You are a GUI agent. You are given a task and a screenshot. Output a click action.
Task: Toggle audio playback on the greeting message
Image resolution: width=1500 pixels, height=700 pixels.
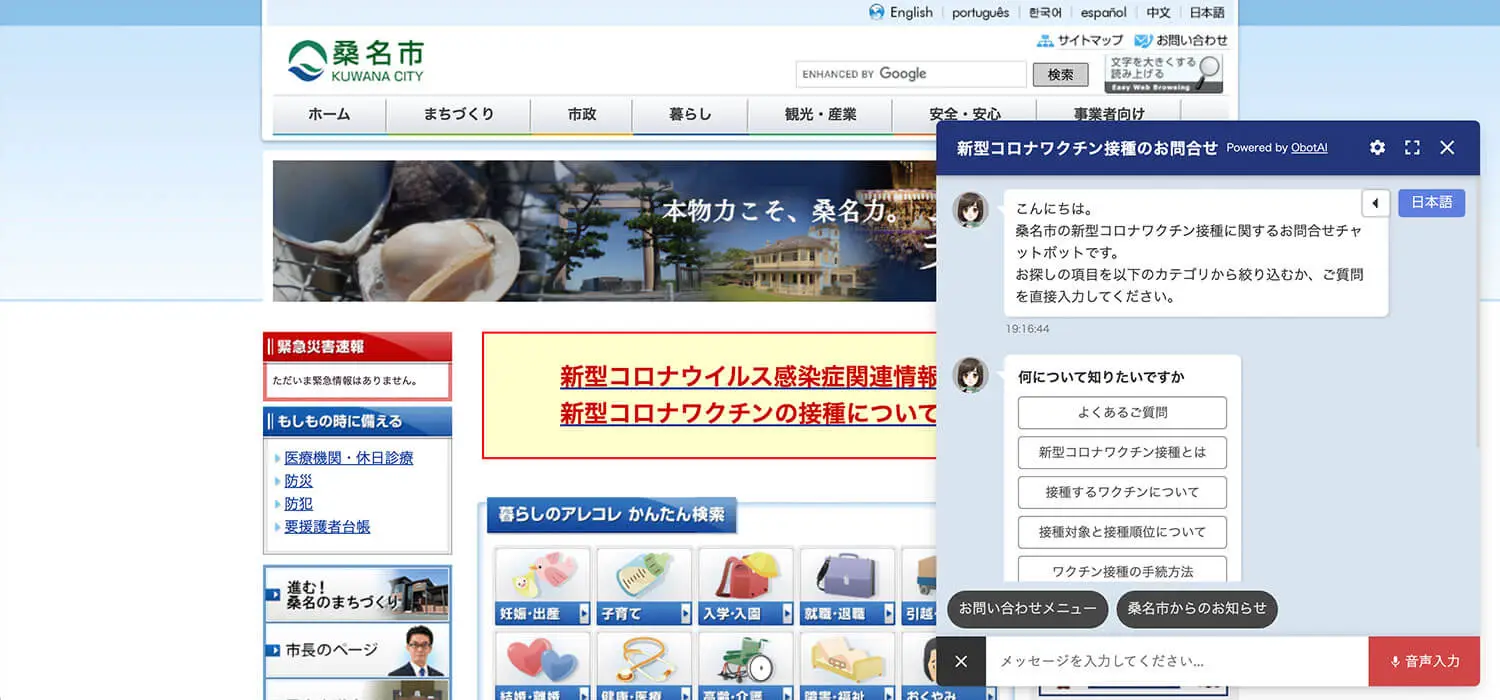(x=1375, y=202)
